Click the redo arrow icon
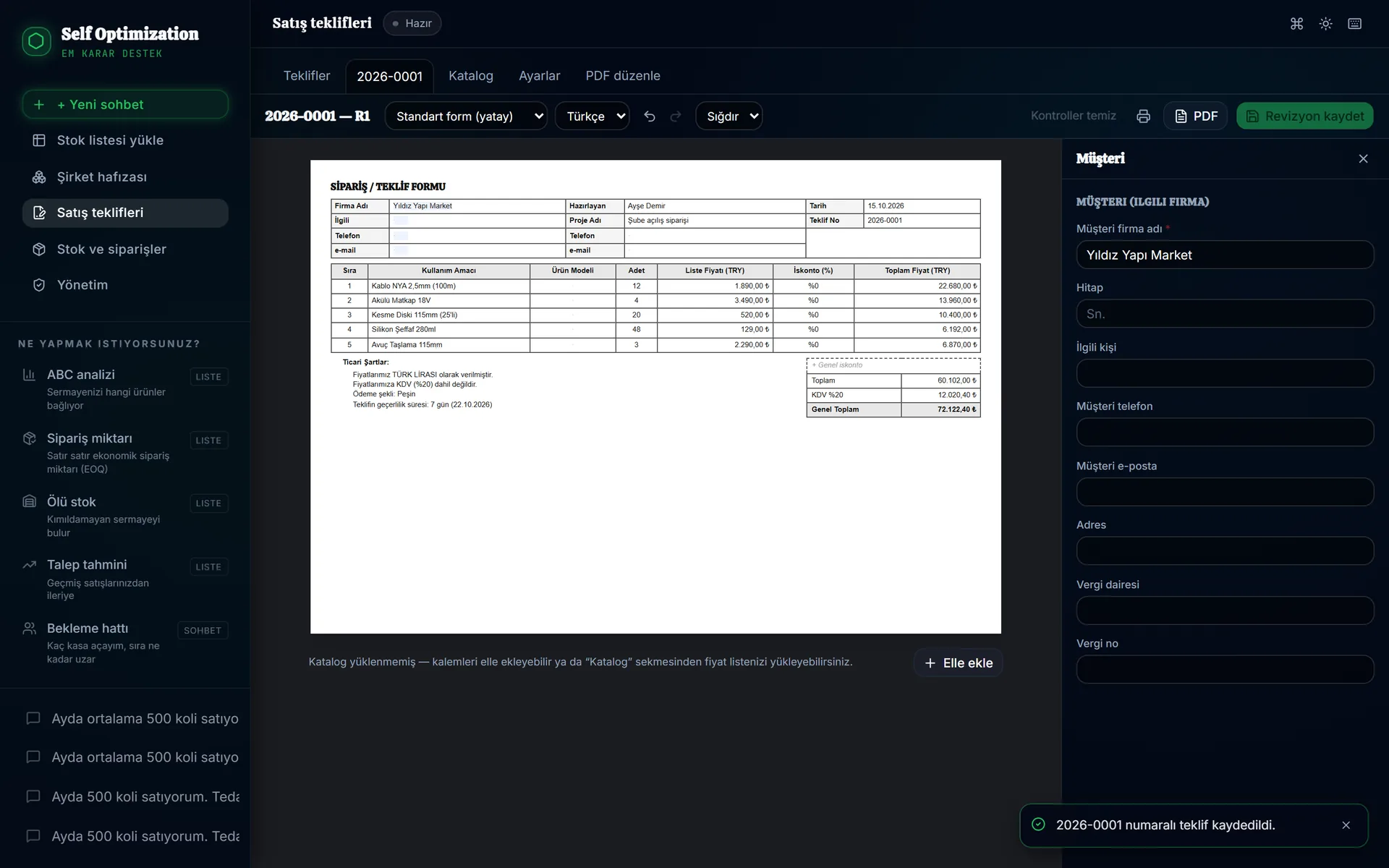This screenshot has width=1389, height=868. tap(676, 116)
